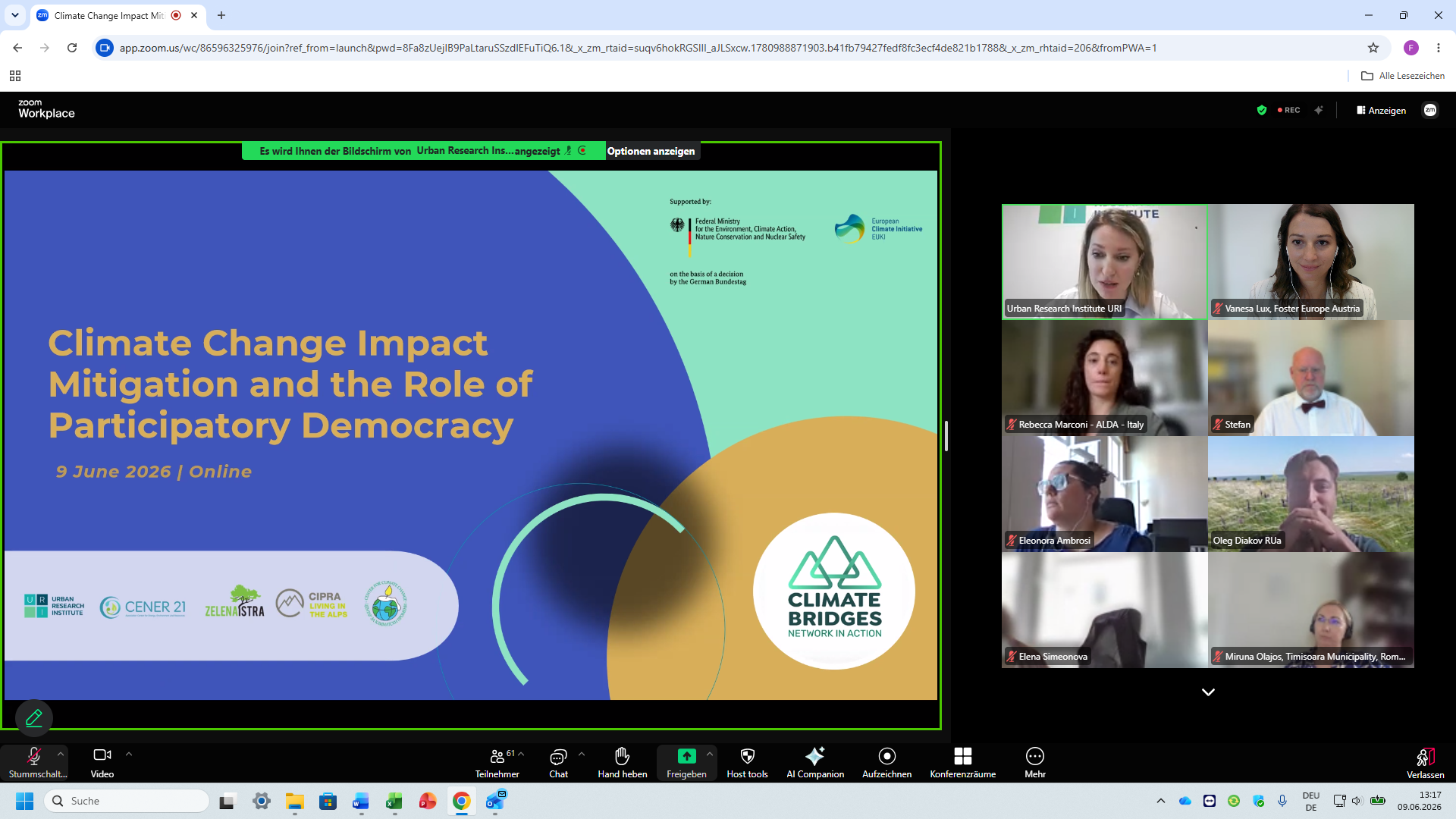Leave the meeting via Verlassen

click(1426, 762)
